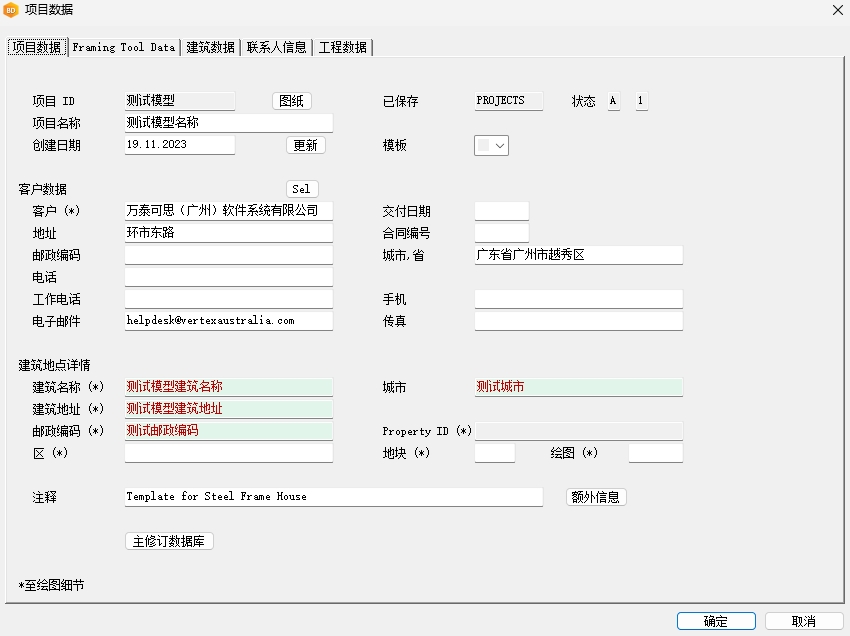Click the customer 地址 field 环市东路

coord(229,233)
